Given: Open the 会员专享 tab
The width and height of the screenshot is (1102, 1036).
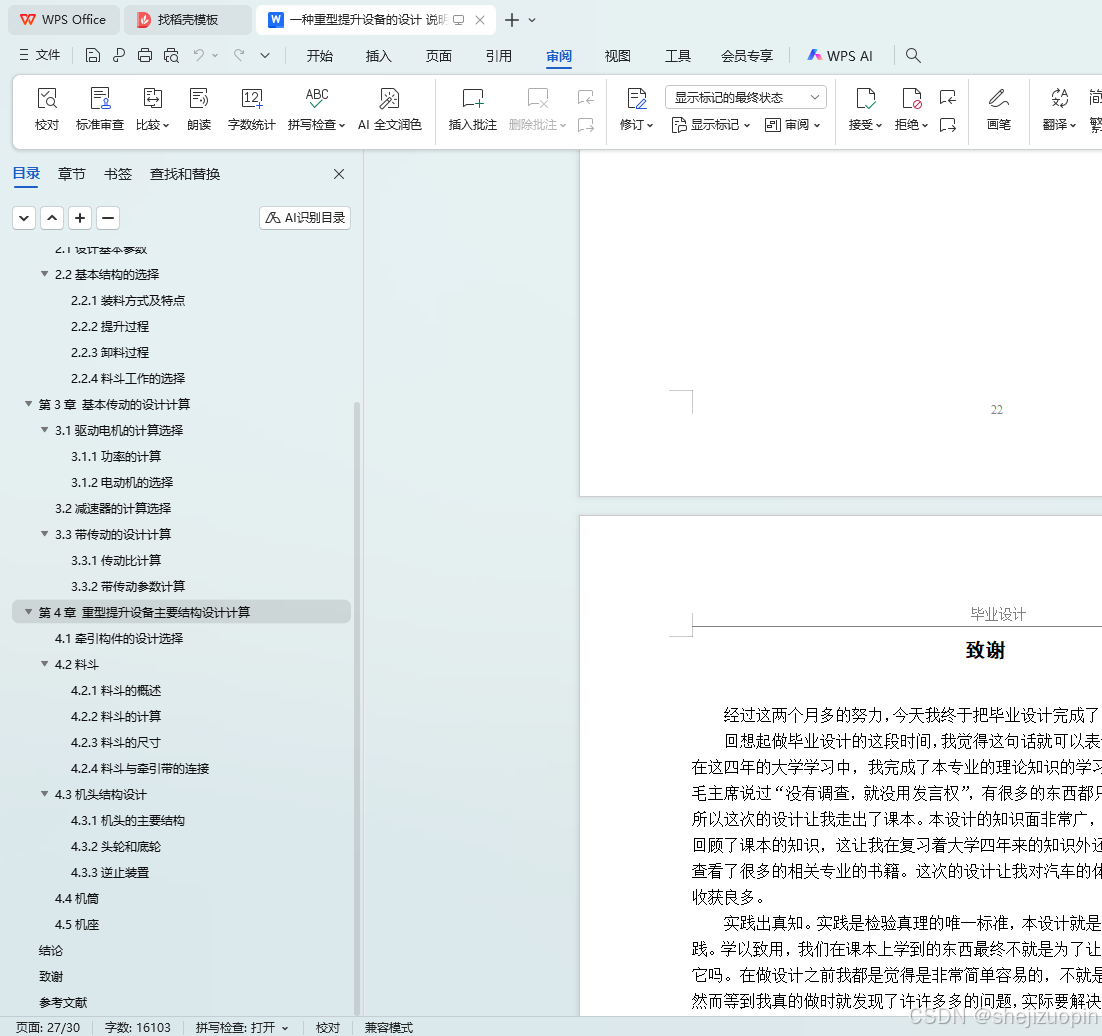Looking at the screenshot, I should [x=747, y=56].
